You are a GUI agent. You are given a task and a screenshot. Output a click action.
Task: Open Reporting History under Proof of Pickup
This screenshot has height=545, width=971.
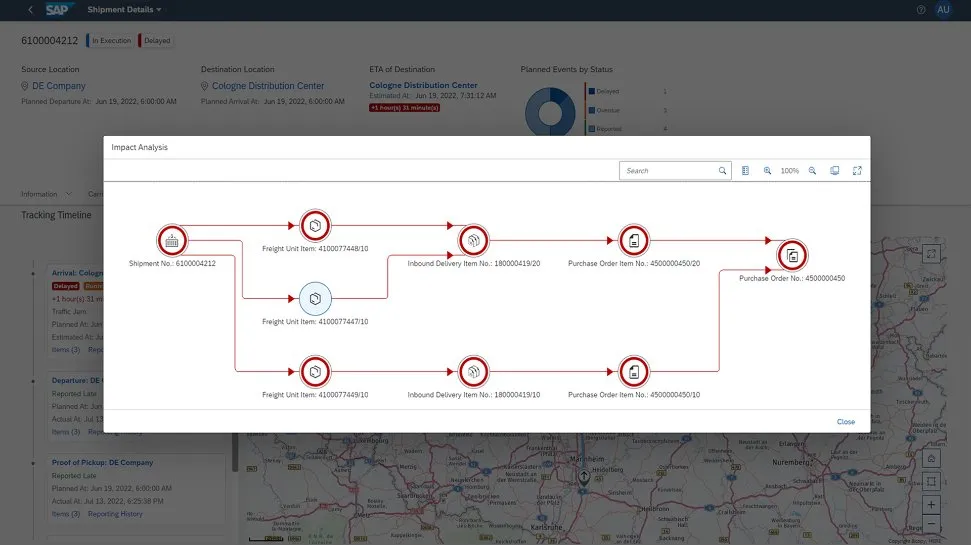pyautogui.click(x=115, y=514)
